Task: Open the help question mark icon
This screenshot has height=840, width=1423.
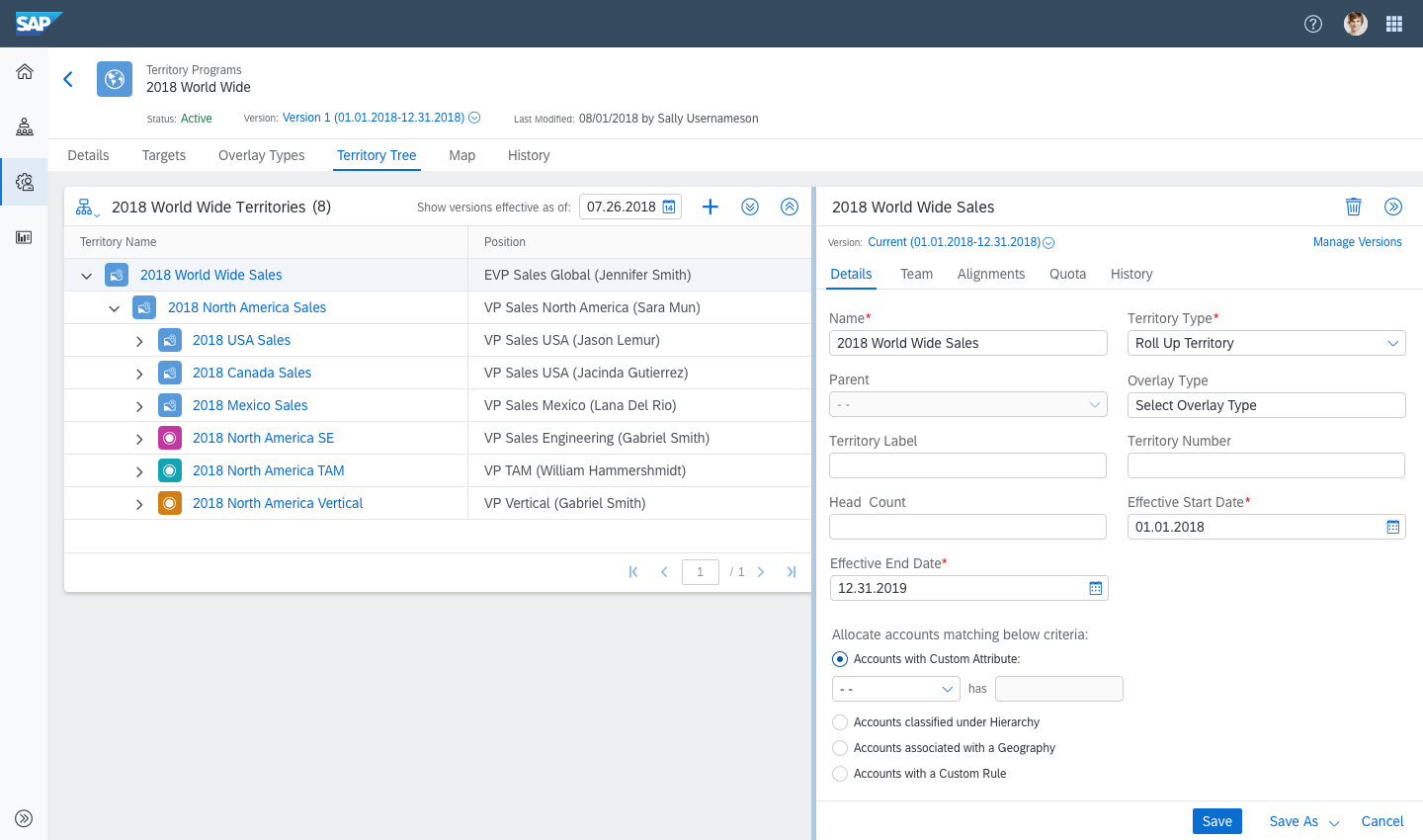Action: point(1313,24)
